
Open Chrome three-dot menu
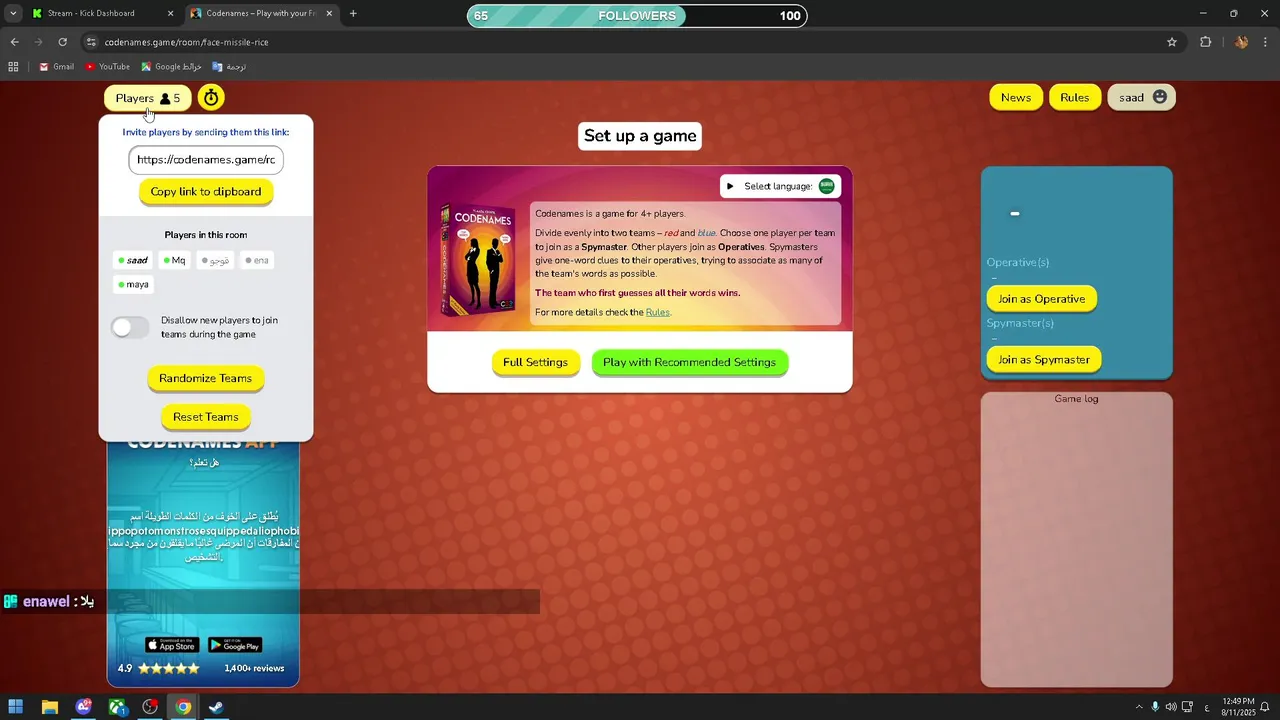(1266, 42)
